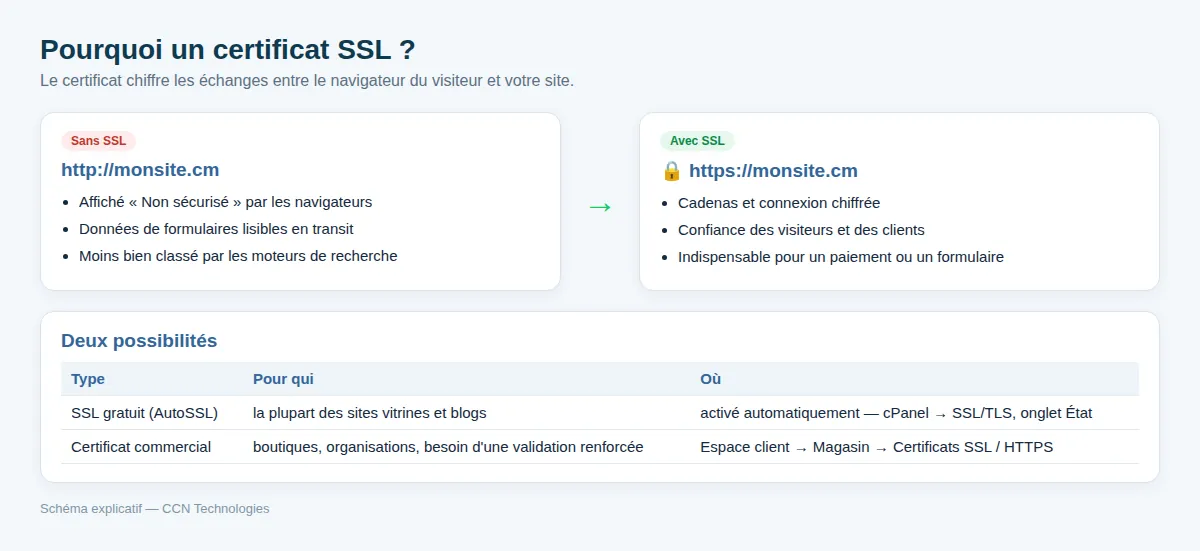The image size is (1200, 551).
Task: Click 'Données de formulaires lisibles en transit'
Action: click(x=218, y=229)
